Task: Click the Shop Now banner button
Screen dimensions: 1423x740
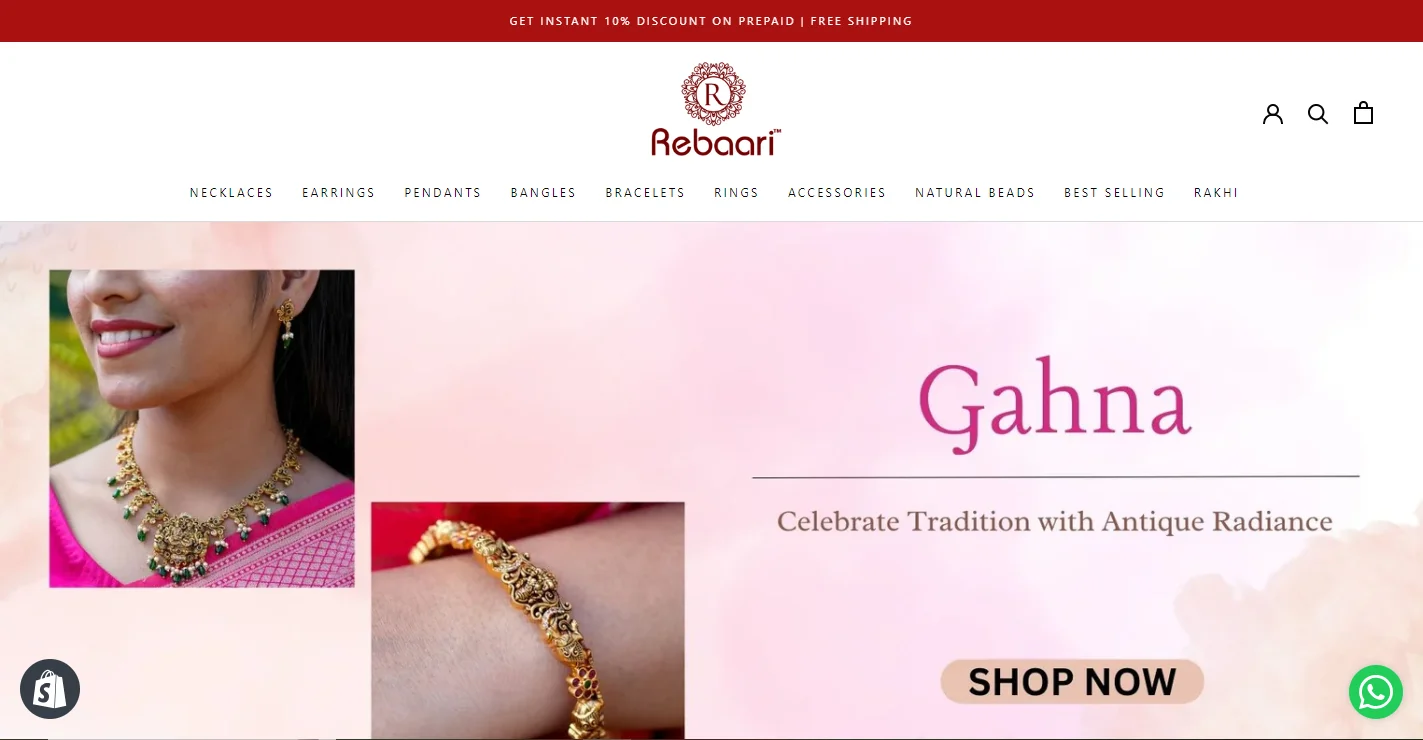Action: pyautogui.click(x=1072, y=682)
